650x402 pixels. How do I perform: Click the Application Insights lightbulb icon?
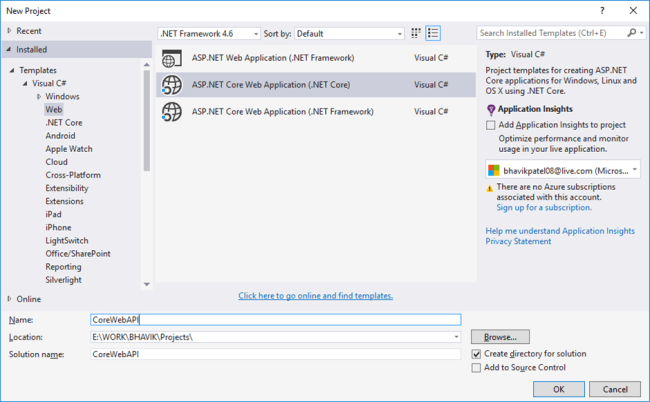pyautogui.click(x=490, y=109)
